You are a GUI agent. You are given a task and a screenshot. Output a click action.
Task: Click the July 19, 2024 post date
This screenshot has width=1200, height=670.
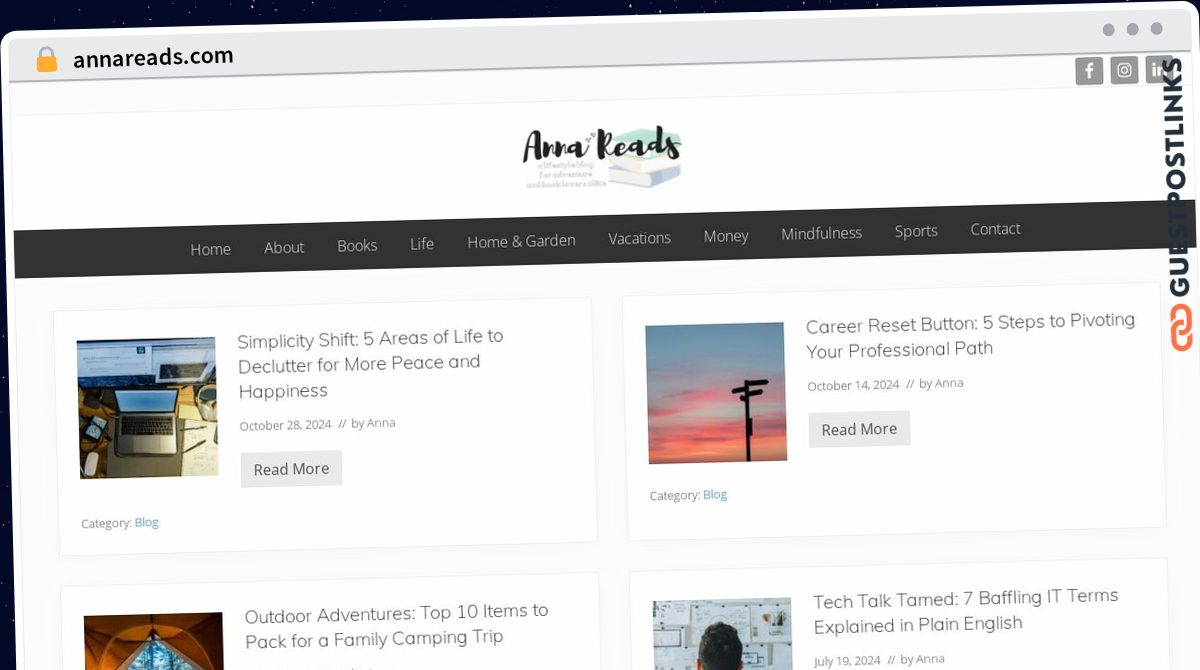coord(847,661)
